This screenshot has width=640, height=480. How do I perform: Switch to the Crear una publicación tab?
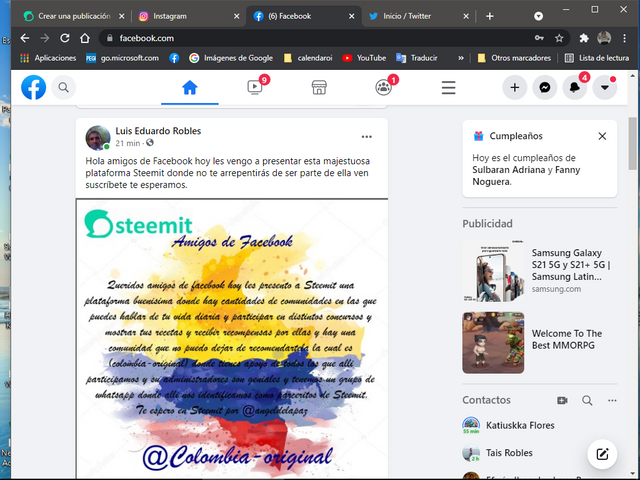[73, 16]
